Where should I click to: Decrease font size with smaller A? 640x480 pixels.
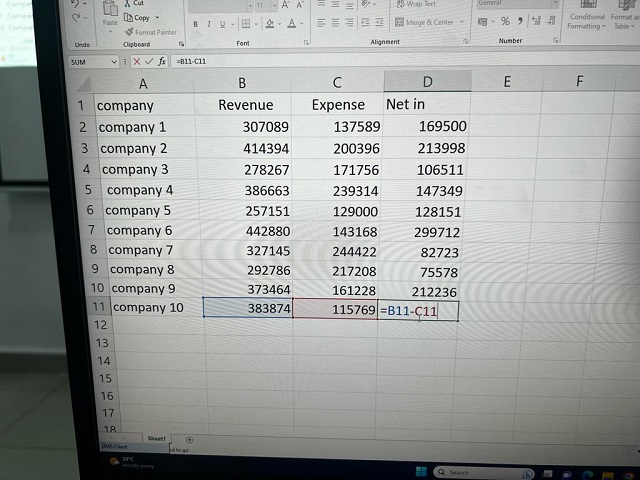point(300,5)
